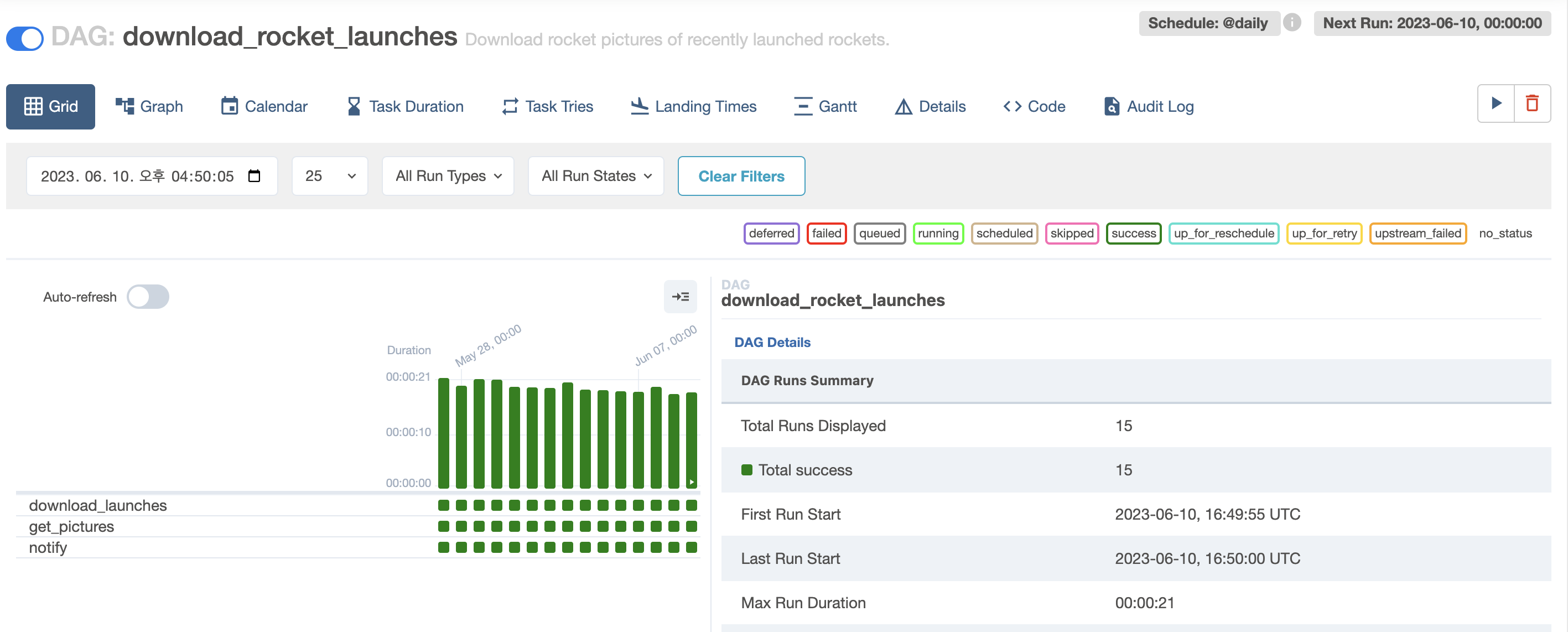Select the download_launches task row
Screen dimensions: 1568x632
point(98,505)
